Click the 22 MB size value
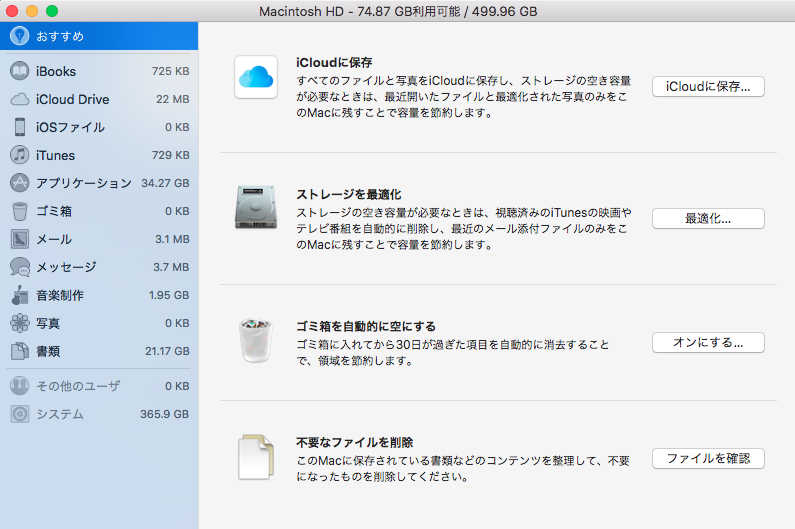 172,99
